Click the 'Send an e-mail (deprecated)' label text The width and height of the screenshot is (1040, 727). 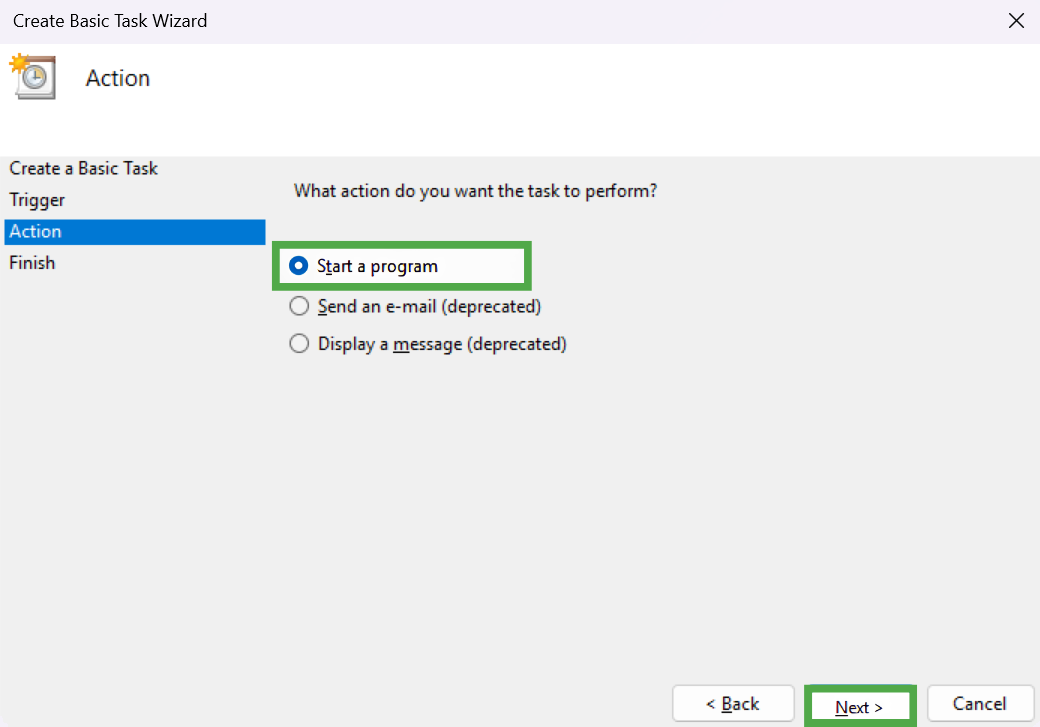click(429, 306)
